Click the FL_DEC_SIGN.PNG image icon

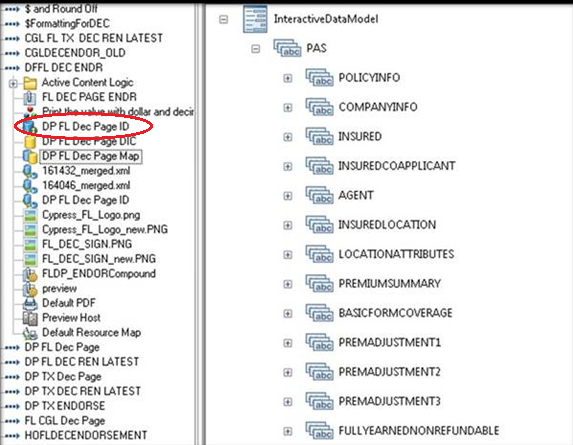(30, 244)
